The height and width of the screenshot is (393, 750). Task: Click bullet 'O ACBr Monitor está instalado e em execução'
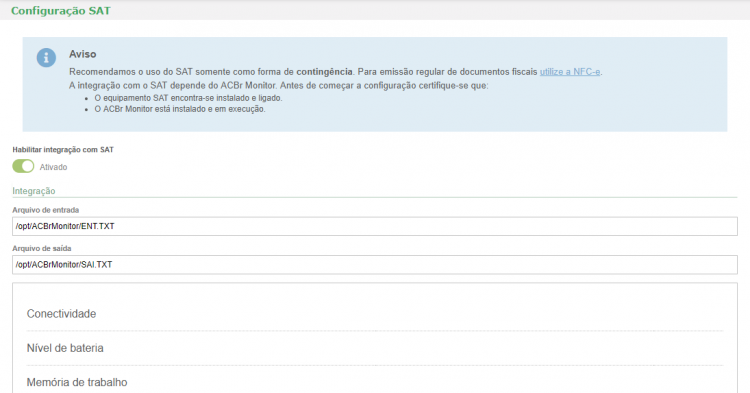(180, 109)
